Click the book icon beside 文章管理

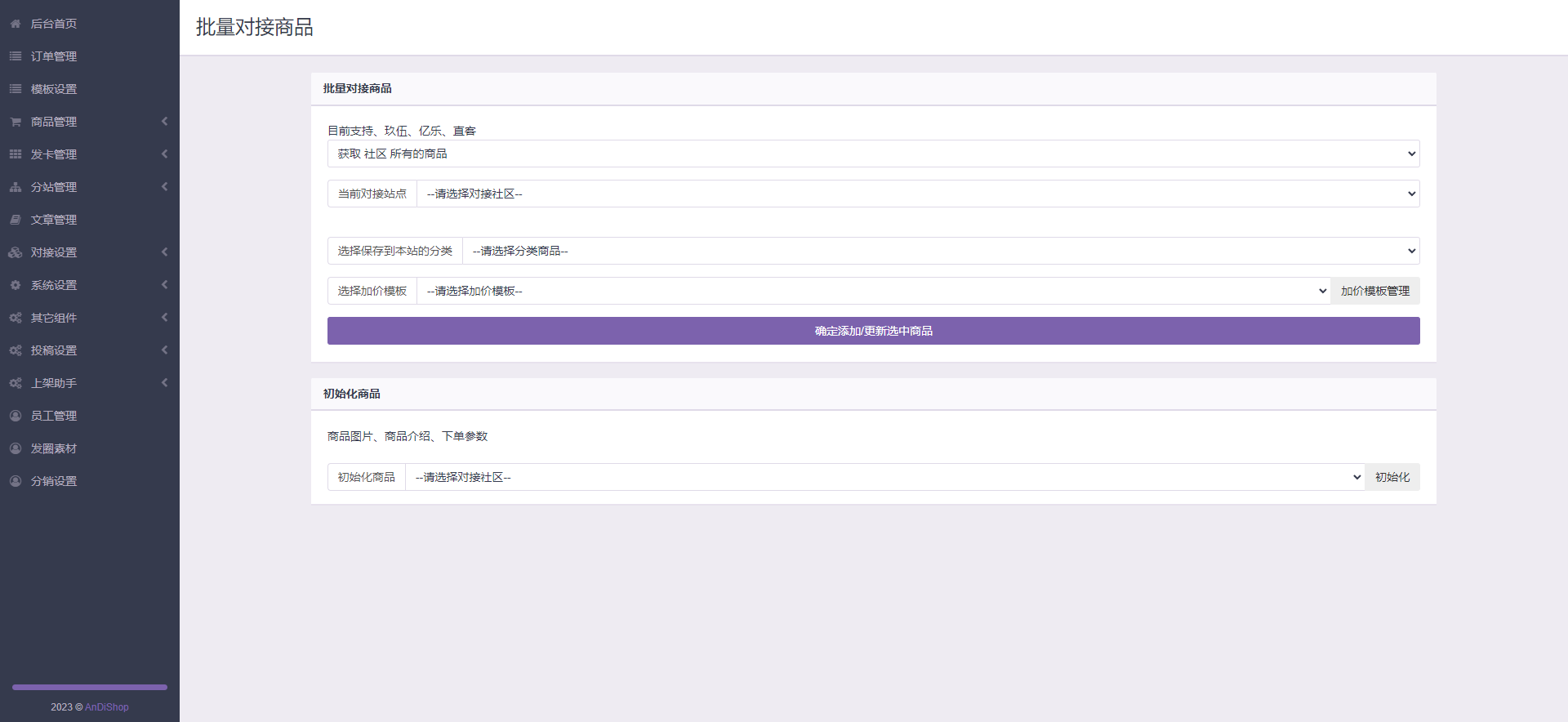[x=16, y=220]
